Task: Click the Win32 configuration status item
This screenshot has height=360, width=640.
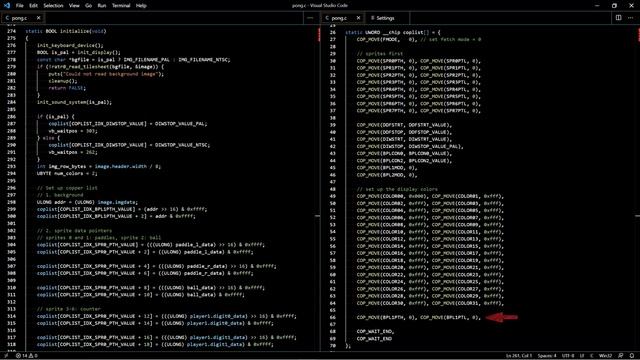Action: [605, 356]
